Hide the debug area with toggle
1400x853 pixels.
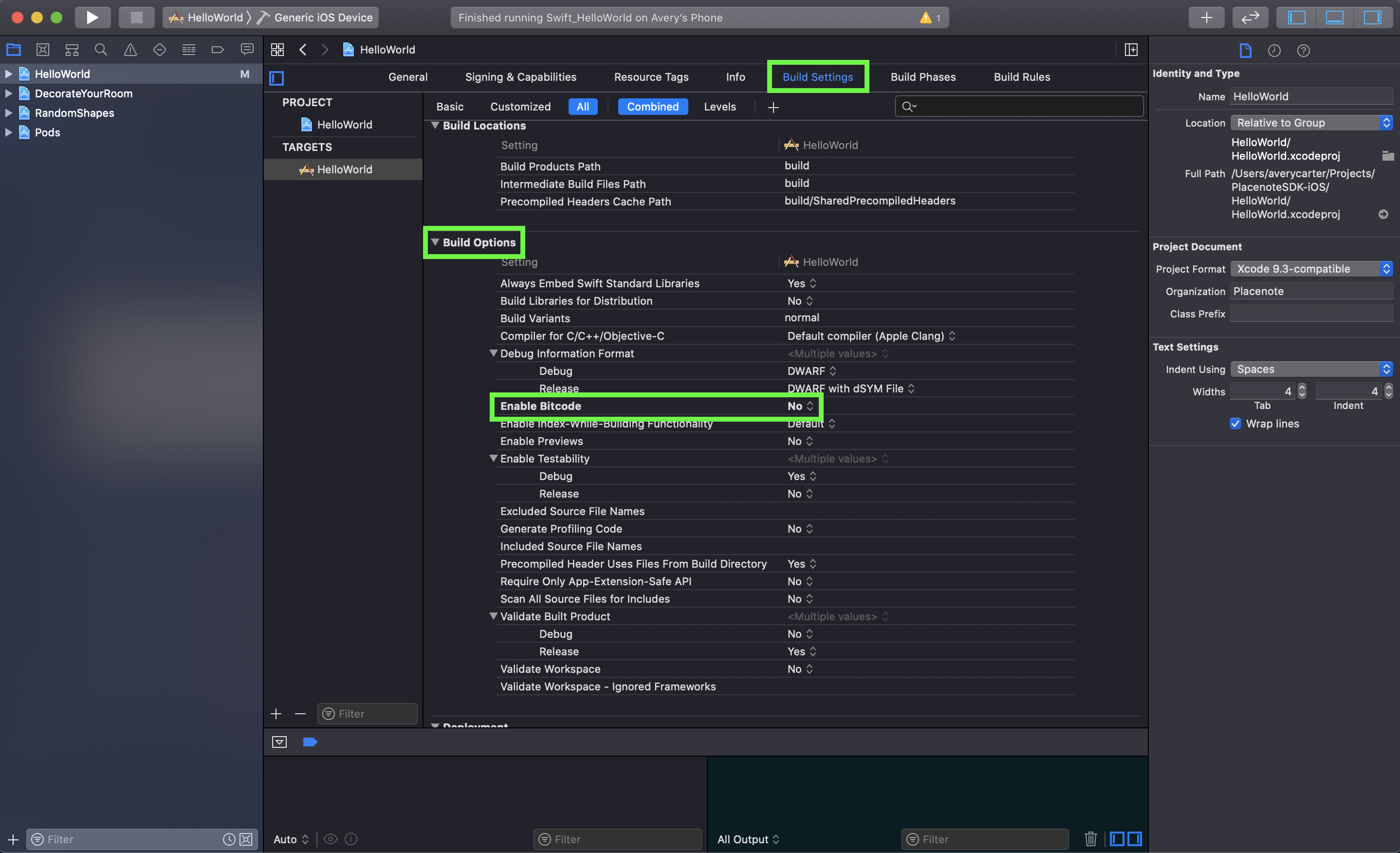[279, 742]
